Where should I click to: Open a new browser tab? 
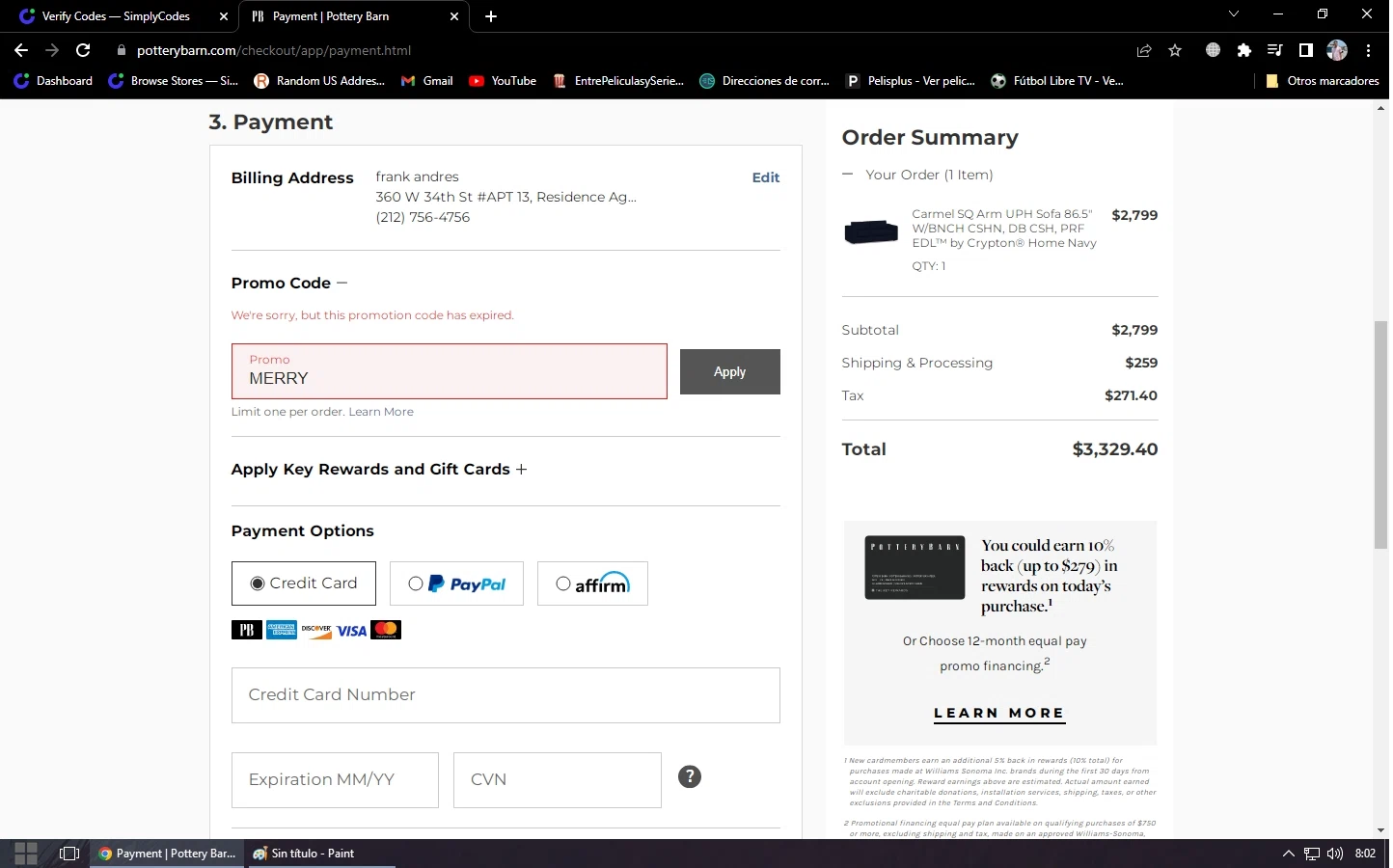[x=491, y=16]
